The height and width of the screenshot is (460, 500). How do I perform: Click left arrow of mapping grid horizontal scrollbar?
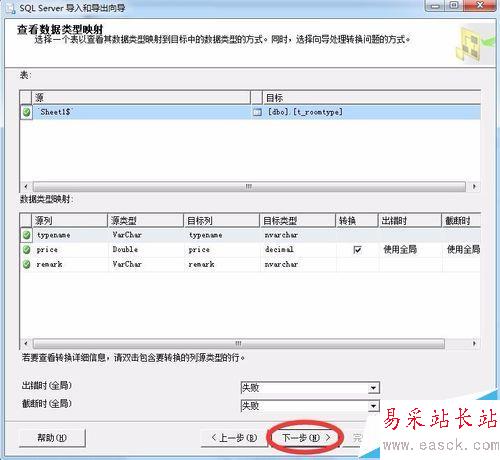(26, 343)
